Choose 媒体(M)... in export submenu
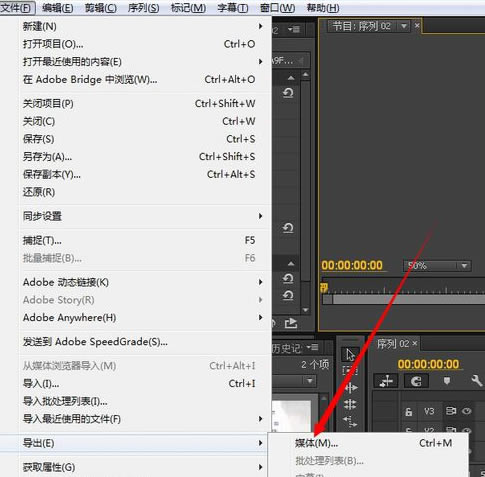This screenshot has height=477, width=485. (x=368, y=443)
